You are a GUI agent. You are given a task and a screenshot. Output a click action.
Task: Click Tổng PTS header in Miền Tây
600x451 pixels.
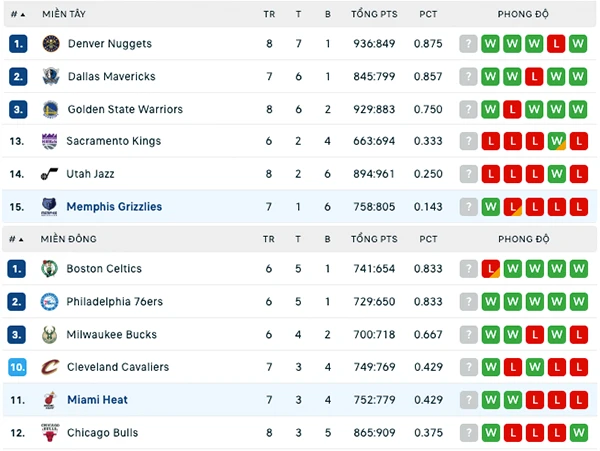[374, 14]
